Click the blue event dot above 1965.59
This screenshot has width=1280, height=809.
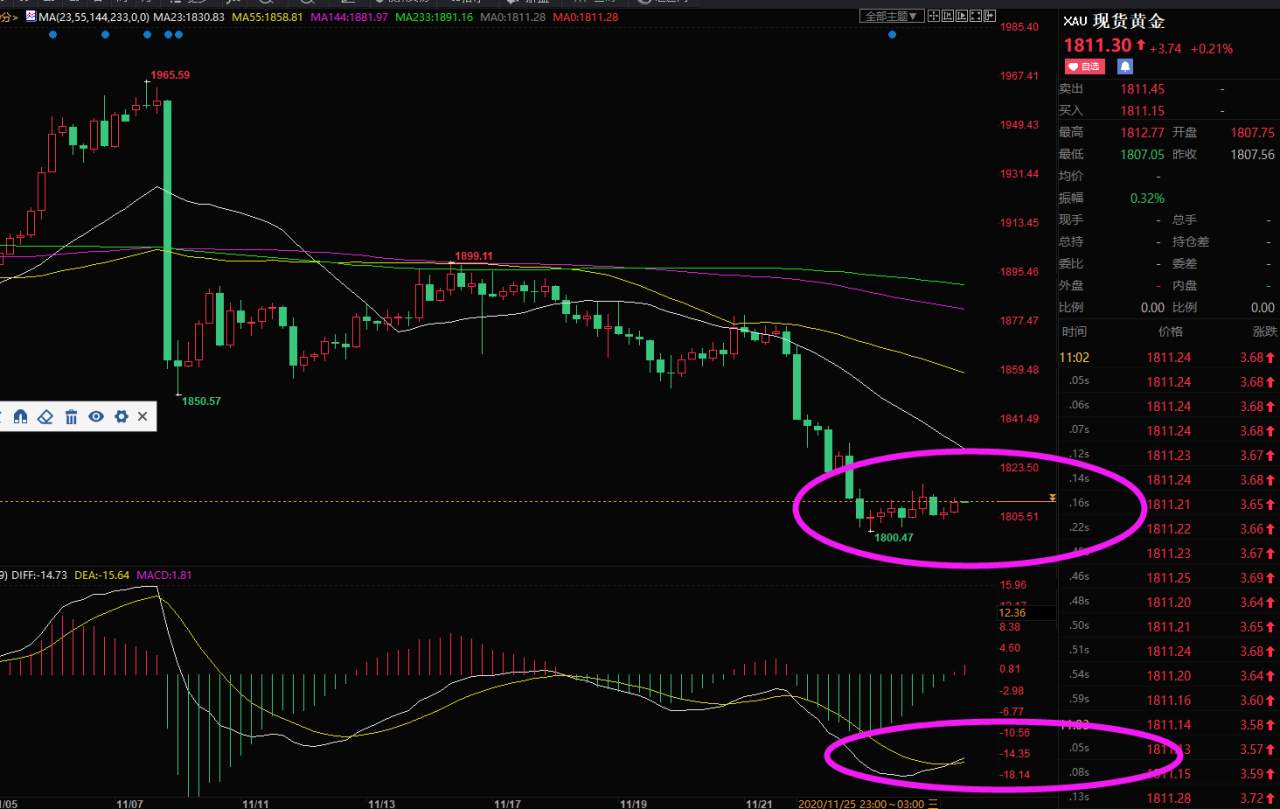click(147, 34)
